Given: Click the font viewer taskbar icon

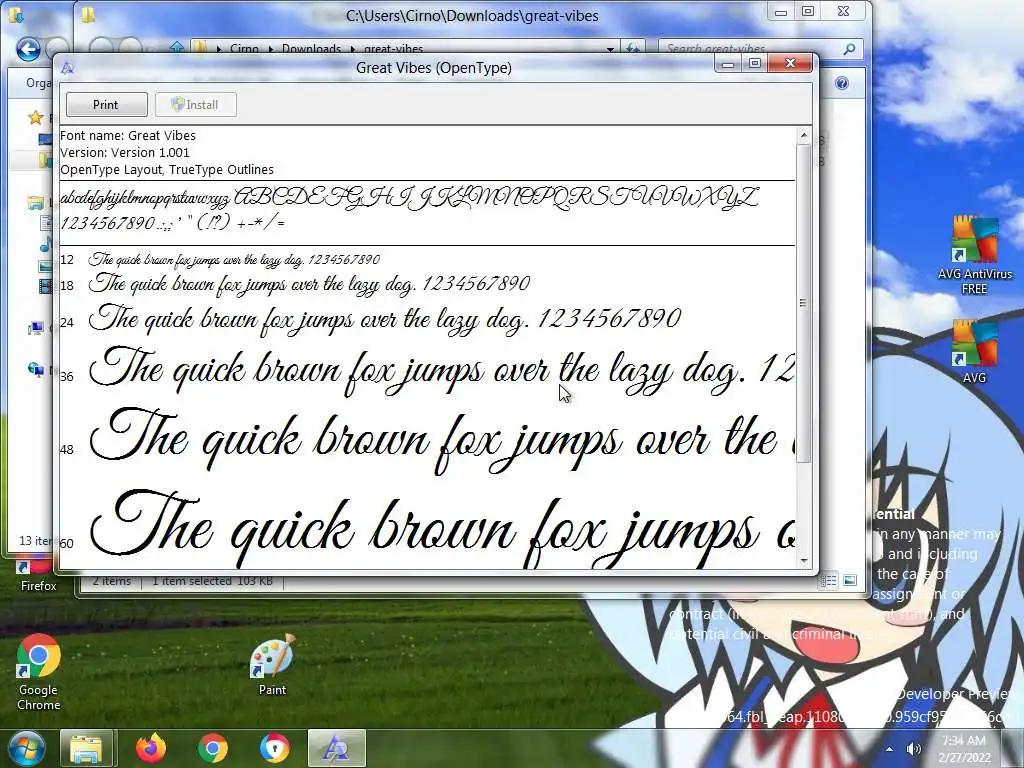Looking at the screenshot, I should pos(337,748).
